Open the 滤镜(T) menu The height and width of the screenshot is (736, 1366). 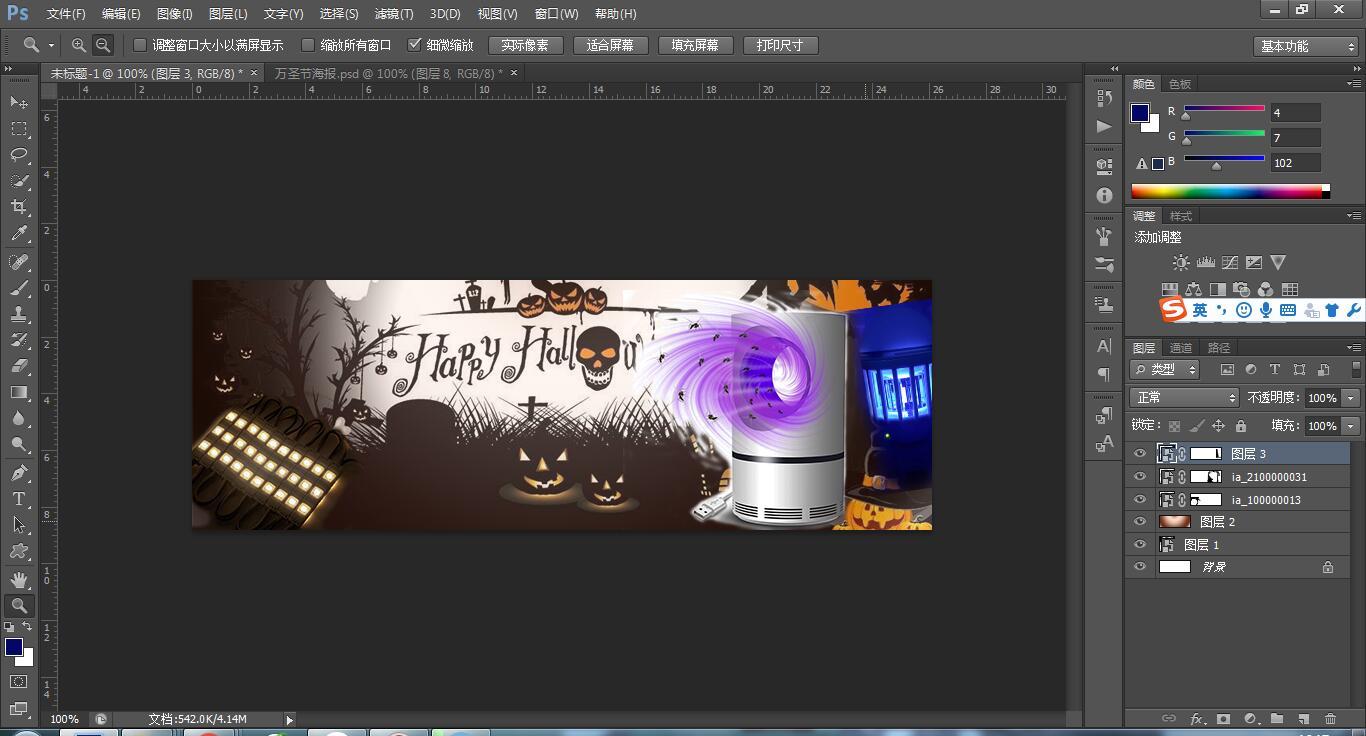[x=393, y=14]
